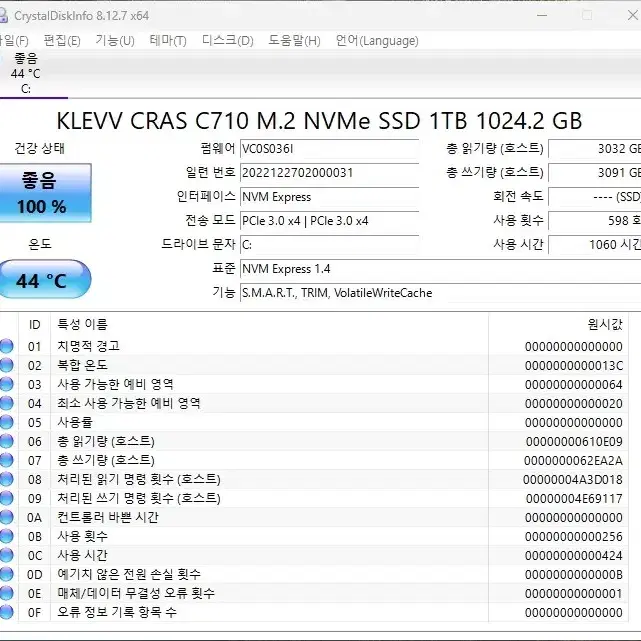Click raw value 000000062EA2A
Viewport: 641px width, 641px height.
pyautogui.click(x=574, y=461)
